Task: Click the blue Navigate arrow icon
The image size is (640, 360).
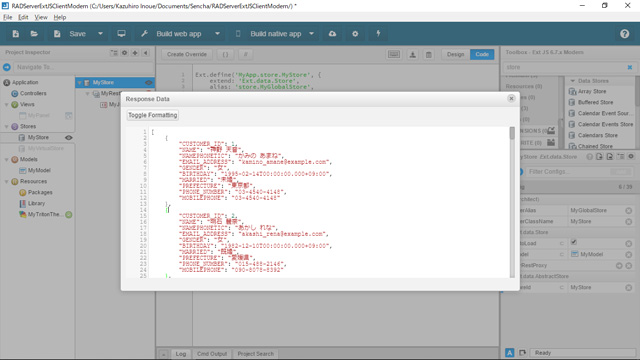Action: 7,67
